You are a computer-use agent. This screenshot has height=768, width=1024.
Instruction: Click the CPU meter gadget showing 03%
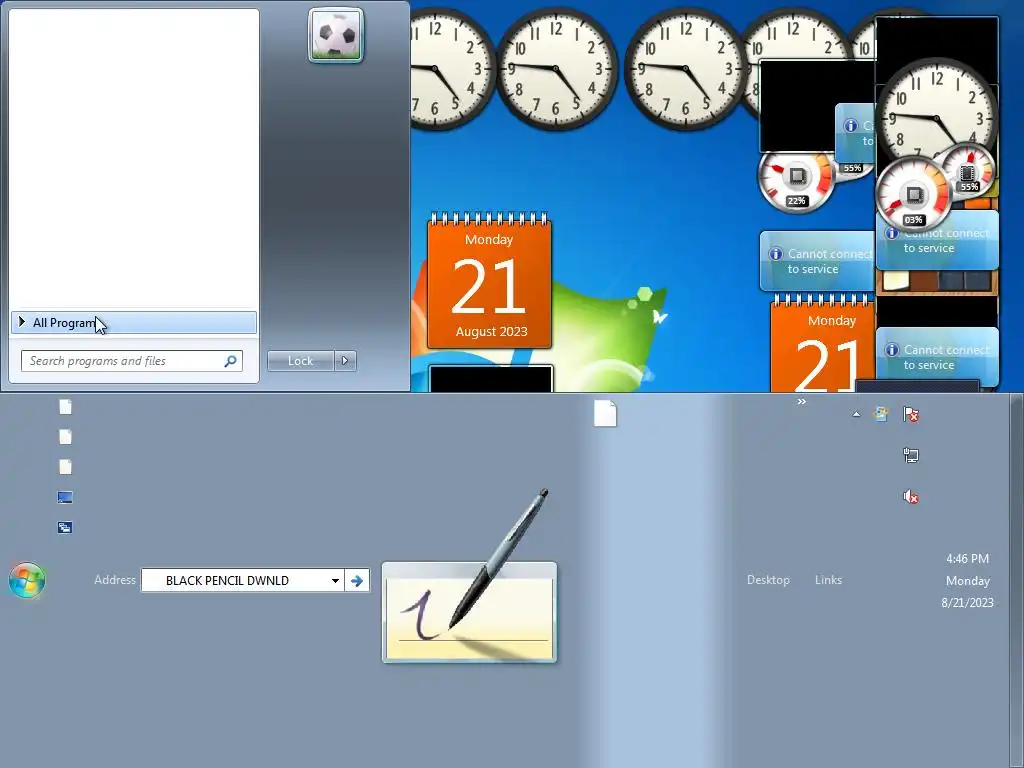click(914, 195)
